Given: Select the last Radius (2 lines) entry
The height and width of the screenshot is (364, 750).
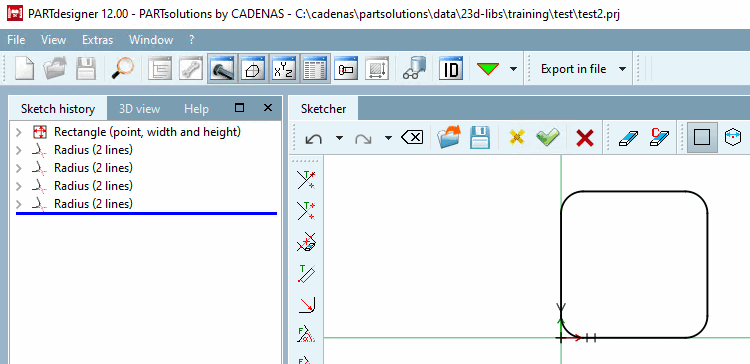Looking at the screenshot, I should tap(93, 204).
